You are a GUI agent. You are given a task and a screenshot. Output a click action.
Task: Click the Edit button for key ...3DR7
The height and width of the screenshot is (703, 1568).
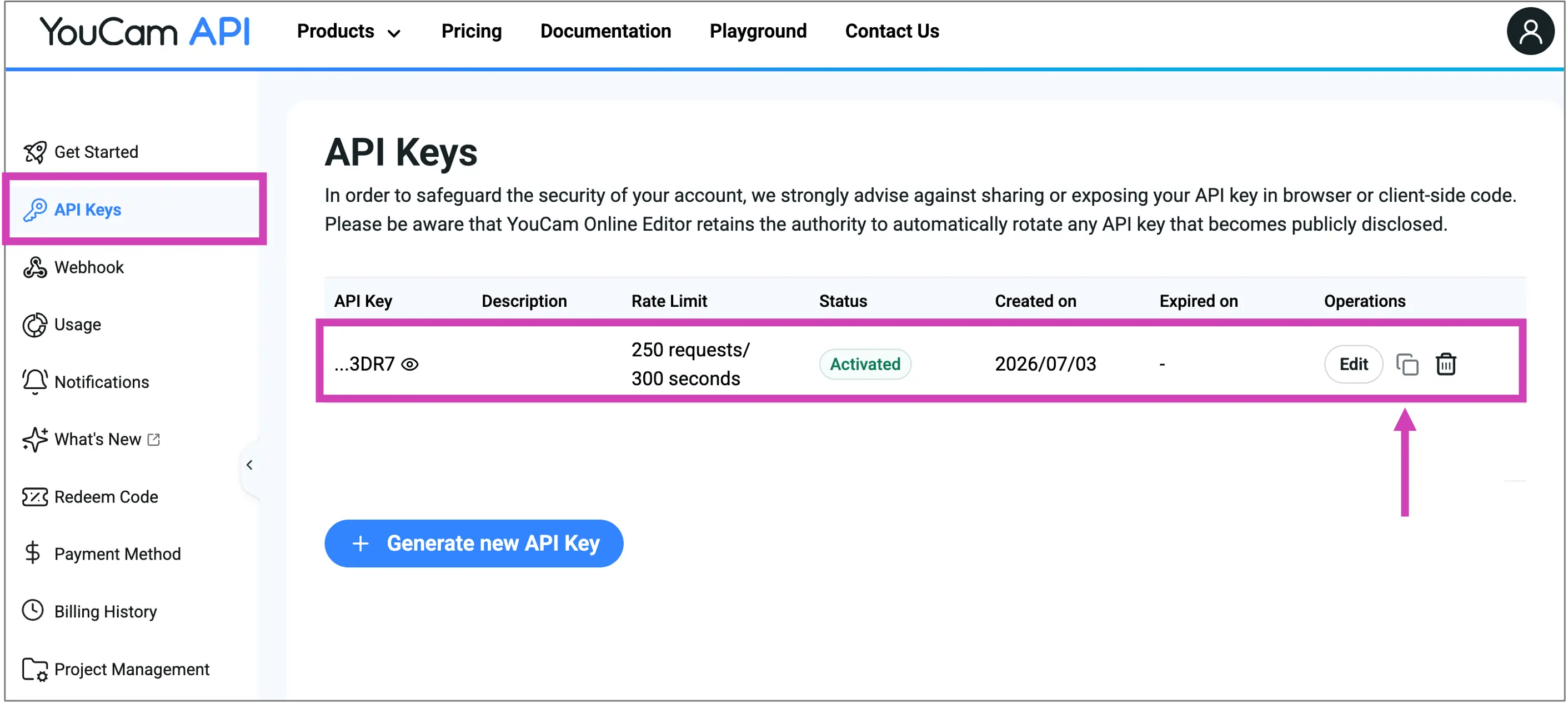pyautogui.click(x=1353, y=365)
